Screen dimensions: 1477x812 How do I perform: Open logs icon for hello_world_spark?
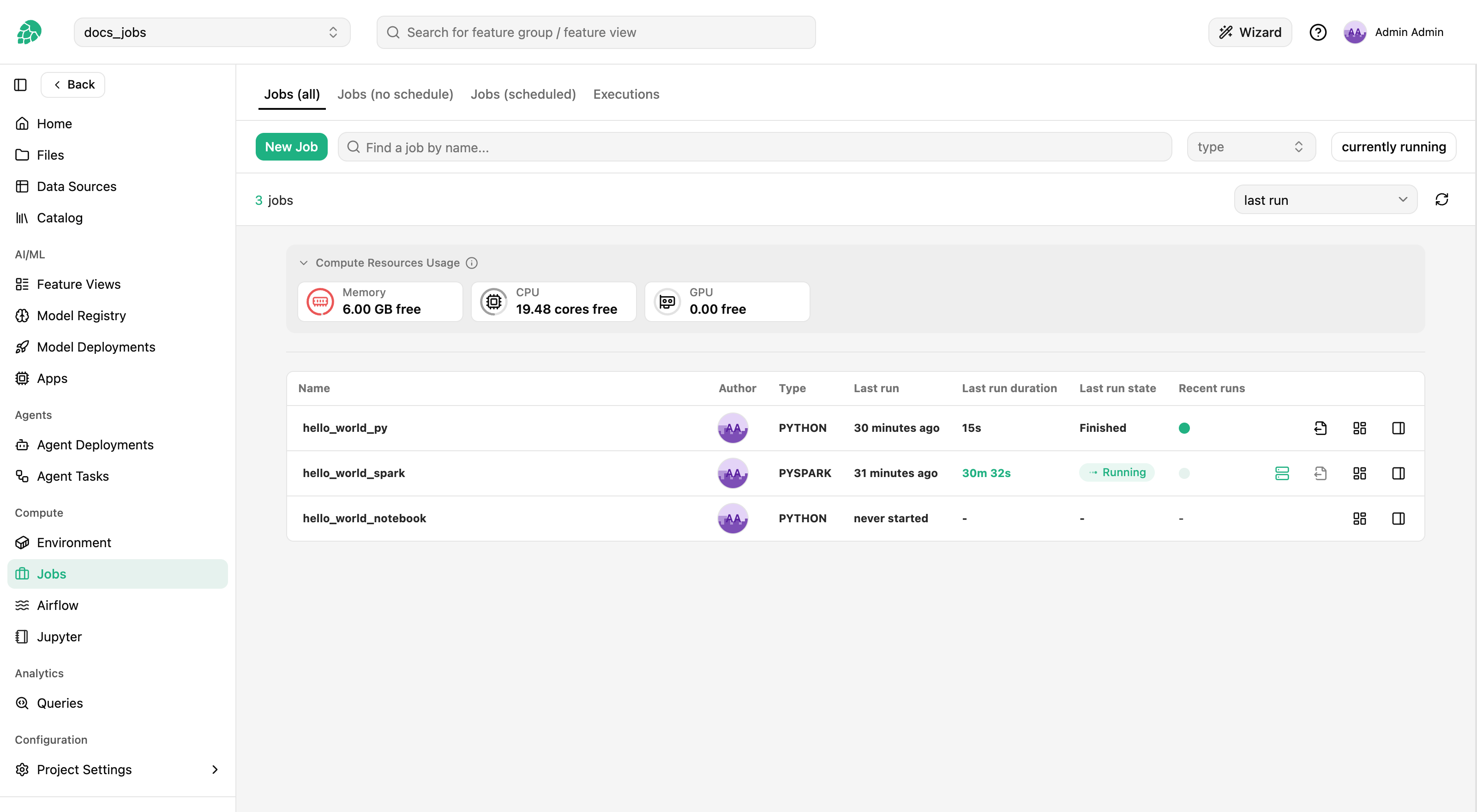(1321, 473)
